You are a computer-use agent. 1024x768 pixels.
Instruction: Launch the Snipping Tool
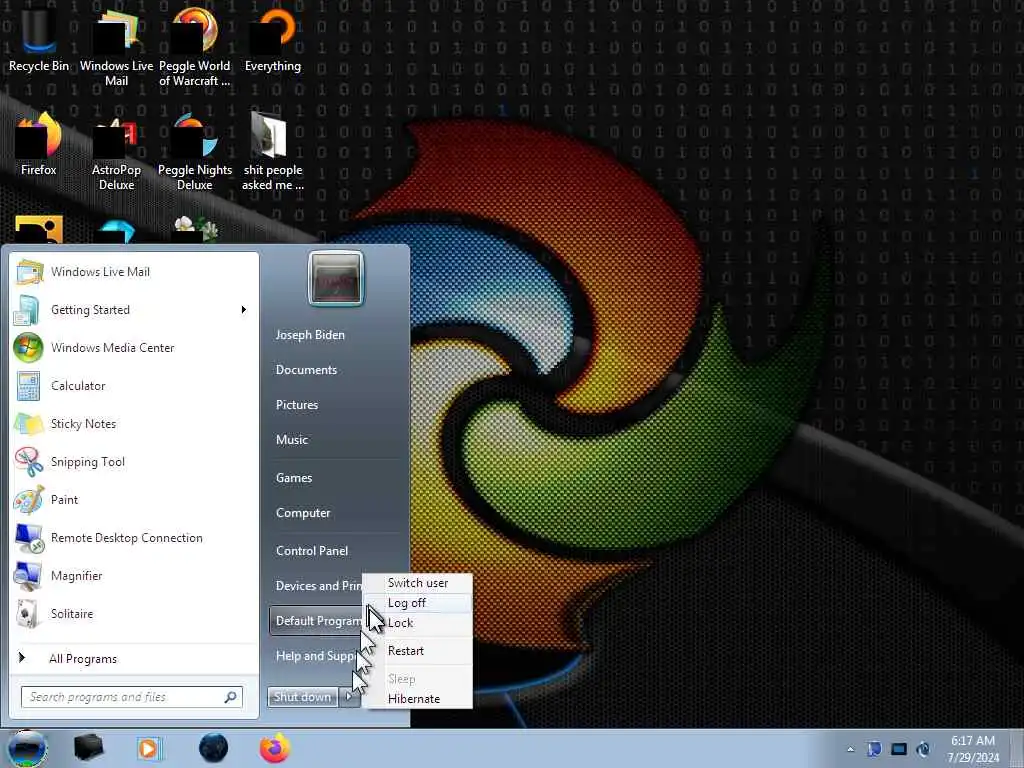(135, 462)
